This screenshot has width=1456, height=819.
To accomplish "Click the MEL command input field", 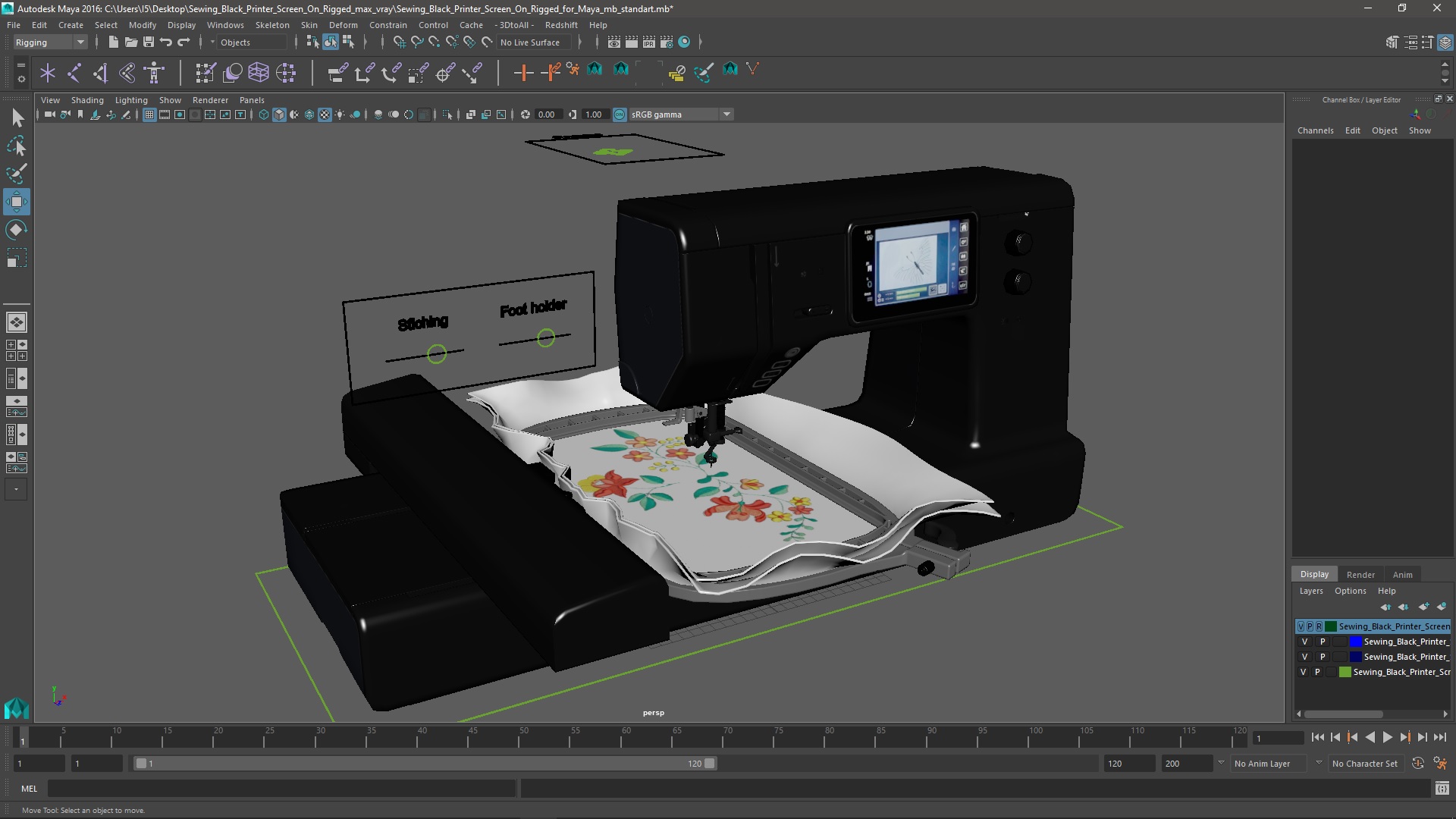I will click(x=281, y=789).
